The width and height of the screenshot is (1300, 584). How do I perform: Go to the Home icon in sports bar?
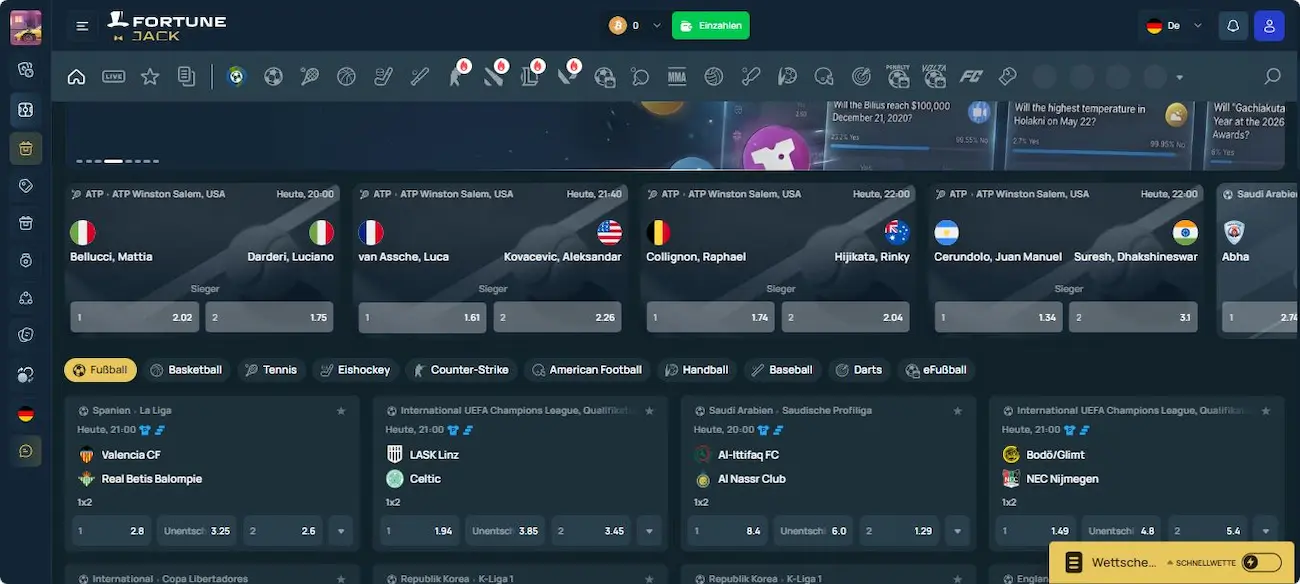[76, 76]
